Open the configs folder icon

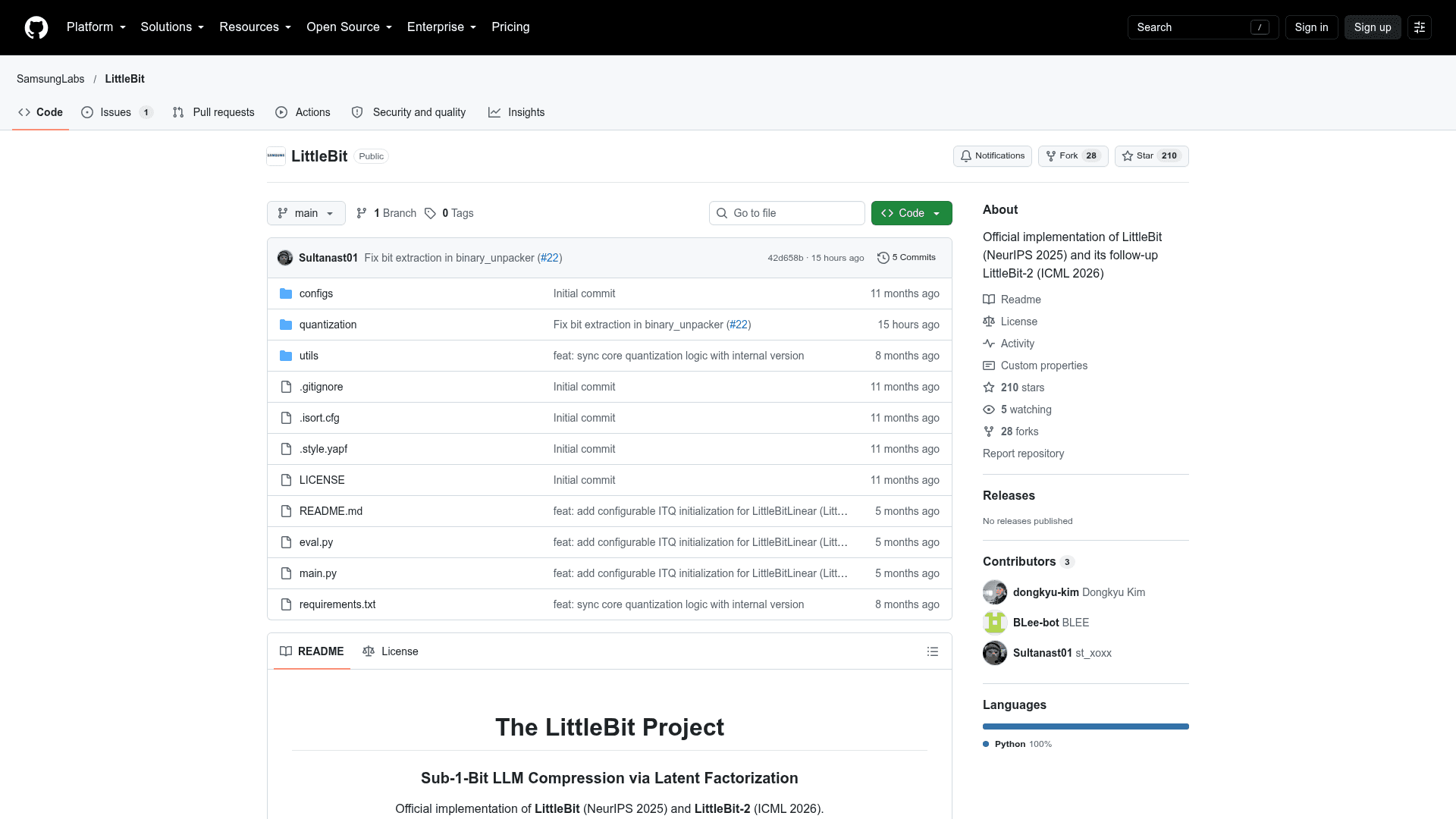point(286,293)
